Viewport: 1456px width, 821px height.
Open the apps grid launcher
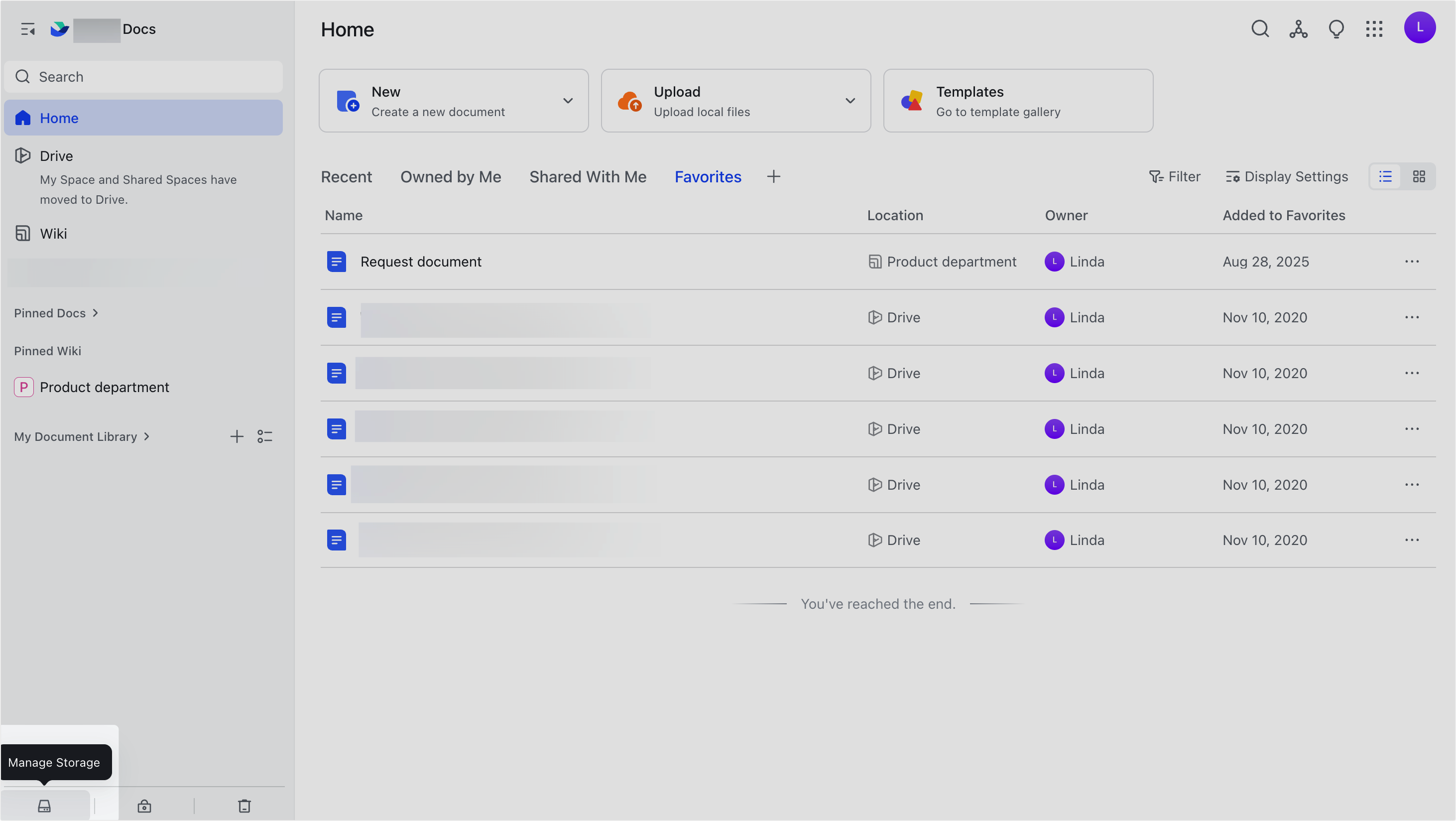point(1374,28)
